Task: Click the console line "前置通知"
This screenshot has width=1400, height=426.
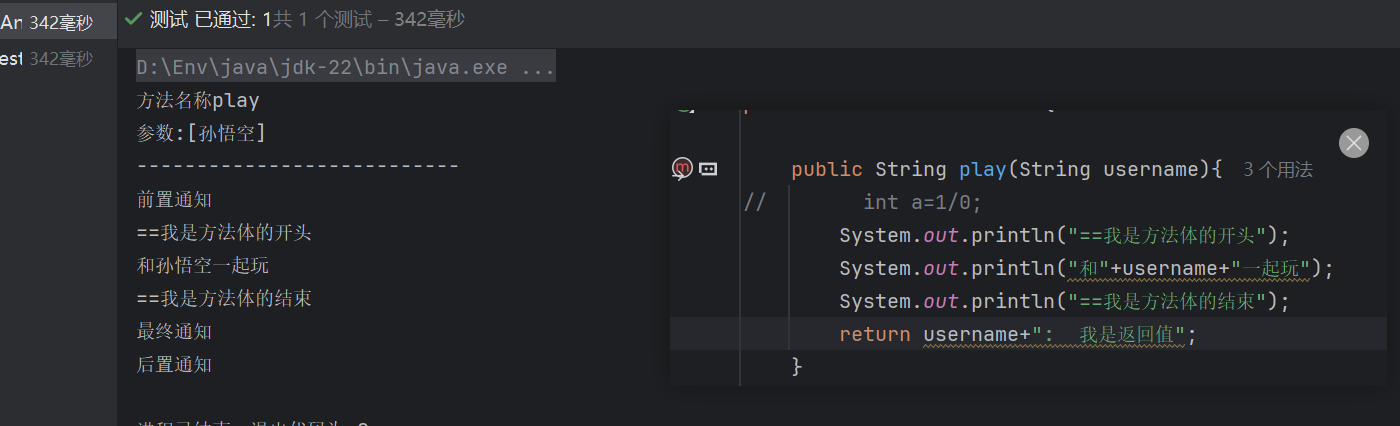Action: click(174, 200)
